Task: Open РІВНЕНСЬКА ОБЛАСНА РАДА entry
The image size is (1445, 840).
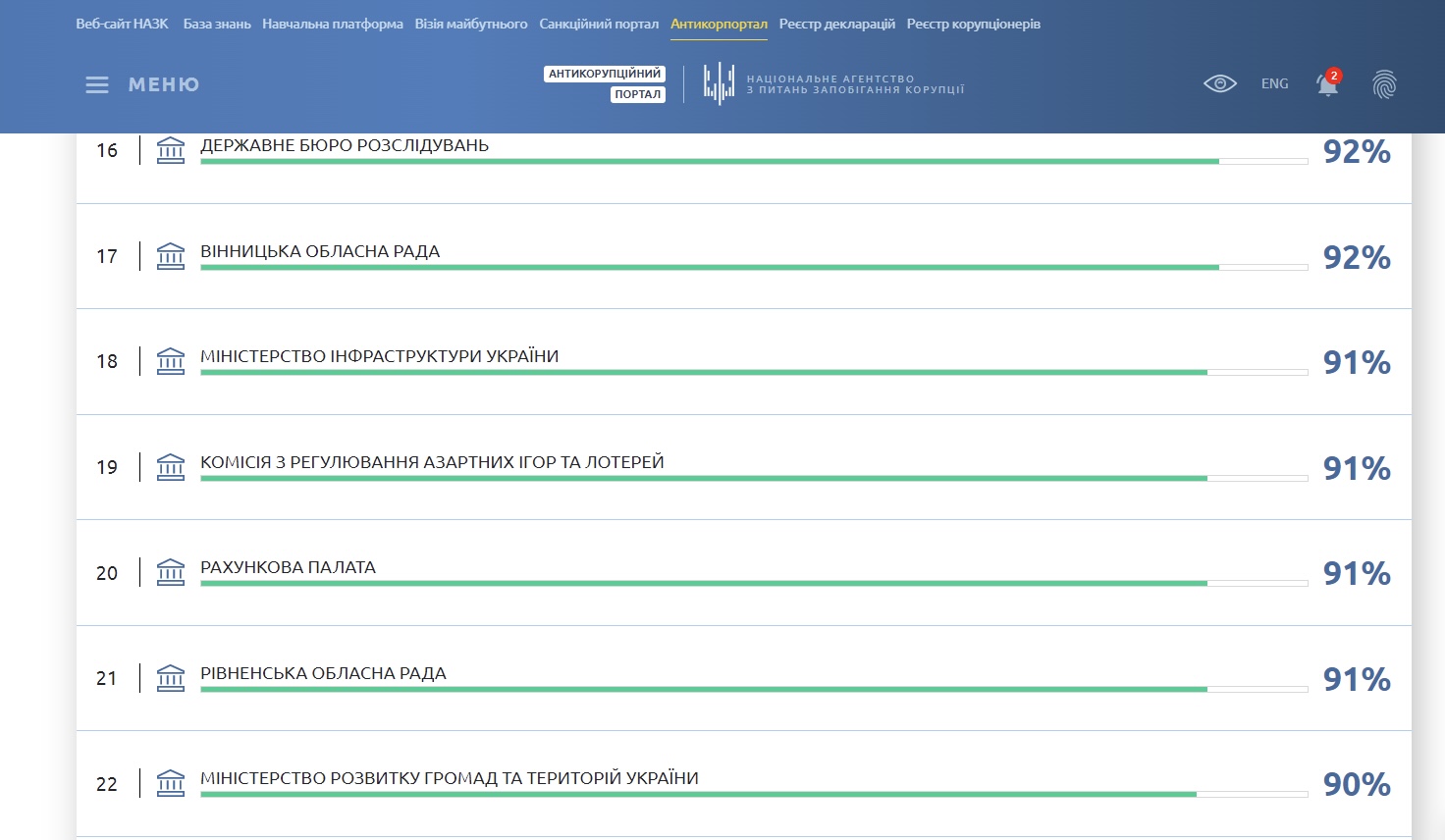Action: [324, 673]
